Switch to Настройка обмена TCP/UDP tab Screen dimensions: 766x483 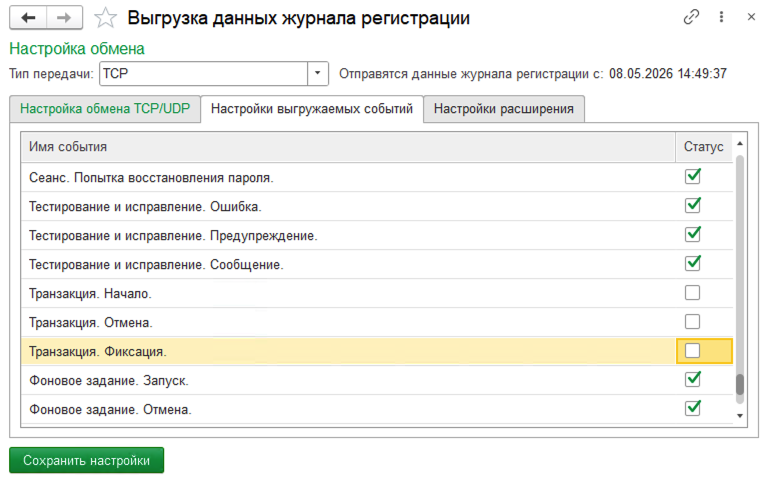(105, 108)
